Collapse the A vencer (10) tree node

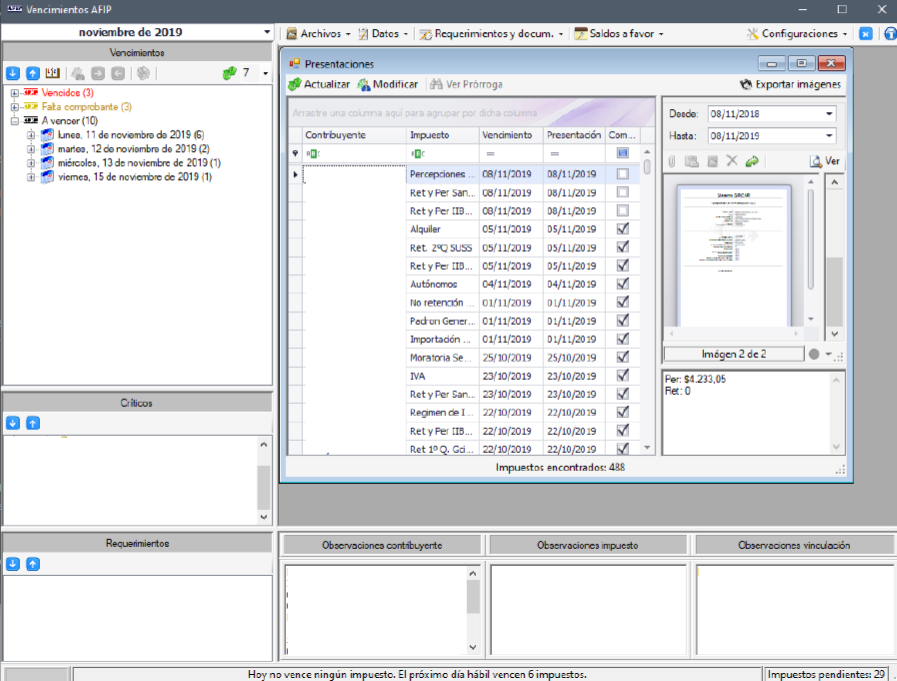15,120
